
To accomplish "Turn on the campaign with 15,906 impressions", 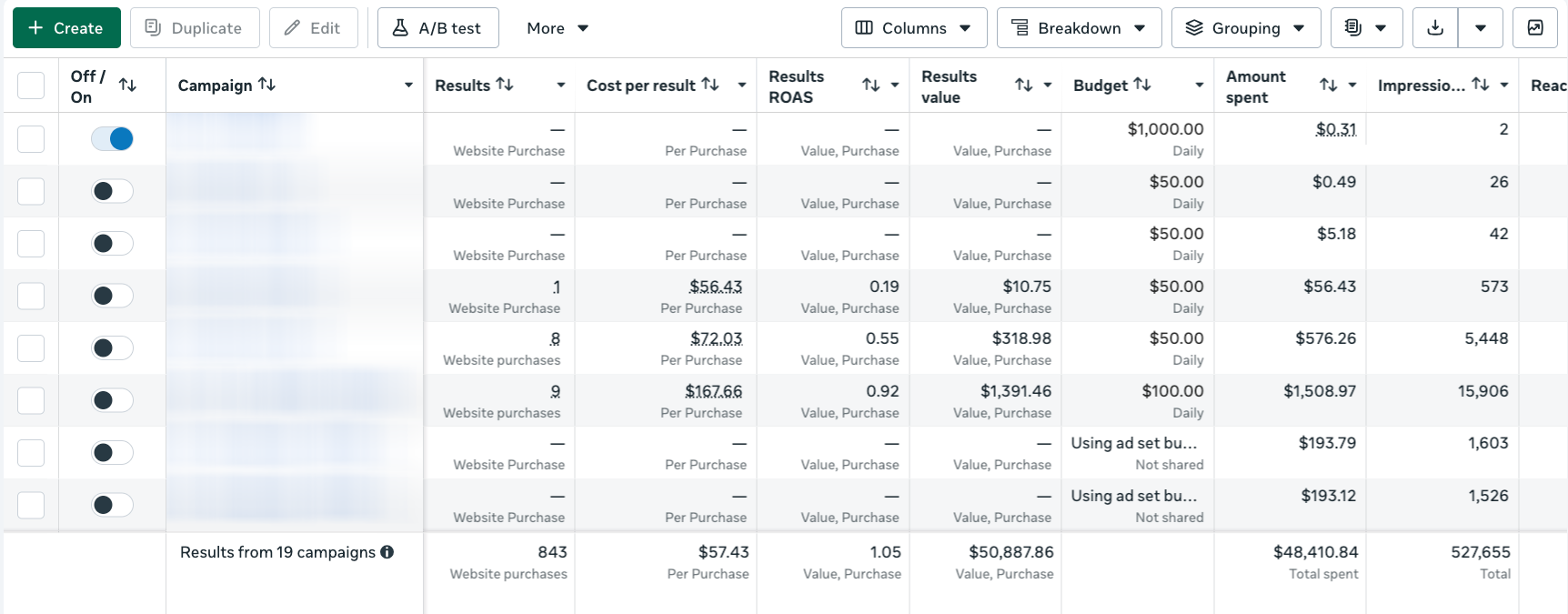I will click(x=112, y=400).
